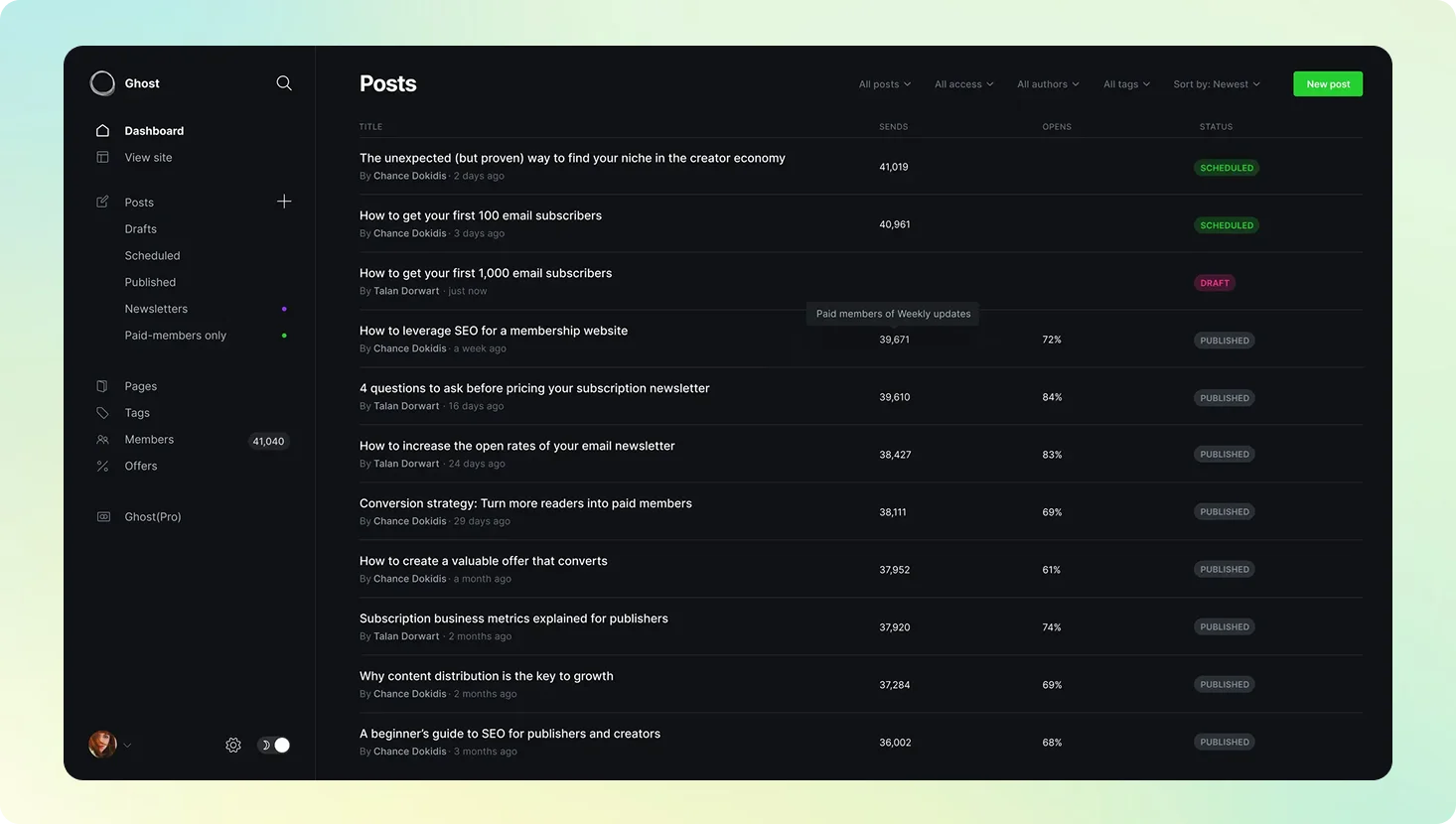
Task: Toggle the dark mode switch
Action: coord(274,745)
